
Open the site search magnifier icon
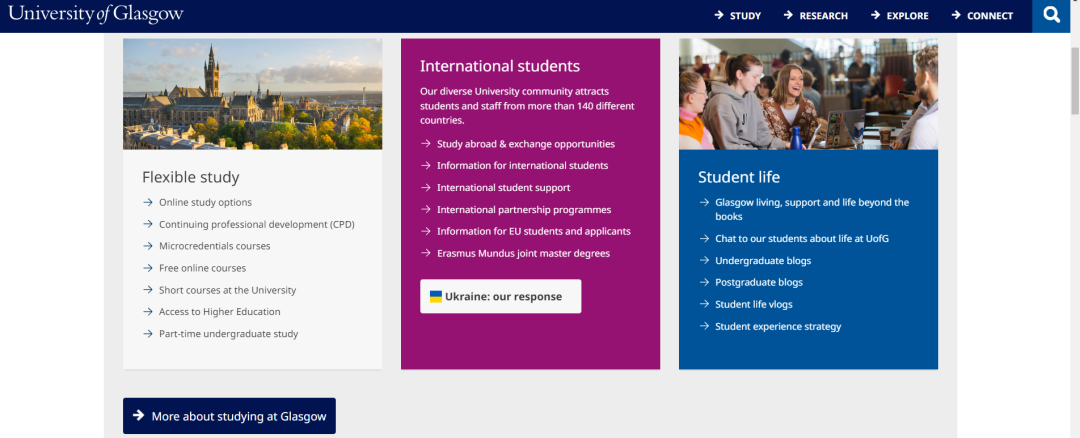click(x=1051, y=15)
